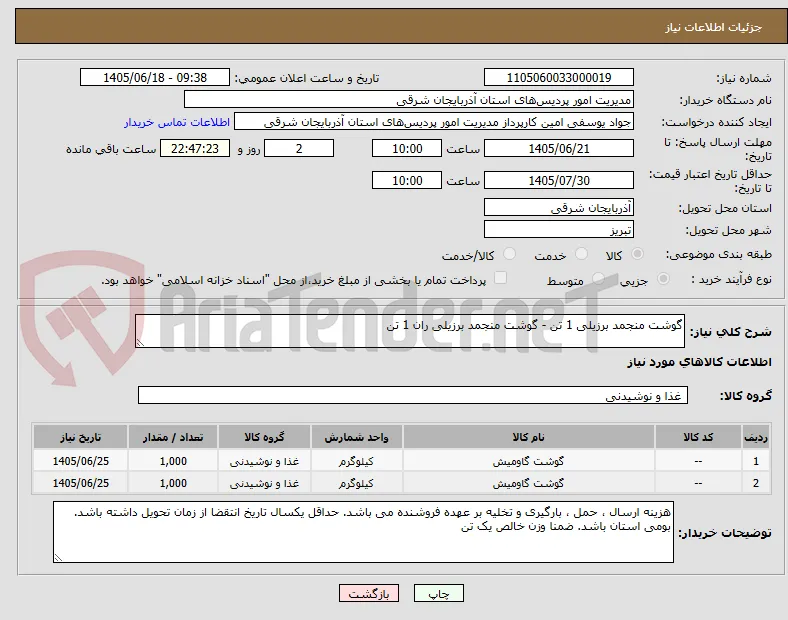788x620 pixels.
Task: Select the خدمت radio button
Action: coord(581,254)
